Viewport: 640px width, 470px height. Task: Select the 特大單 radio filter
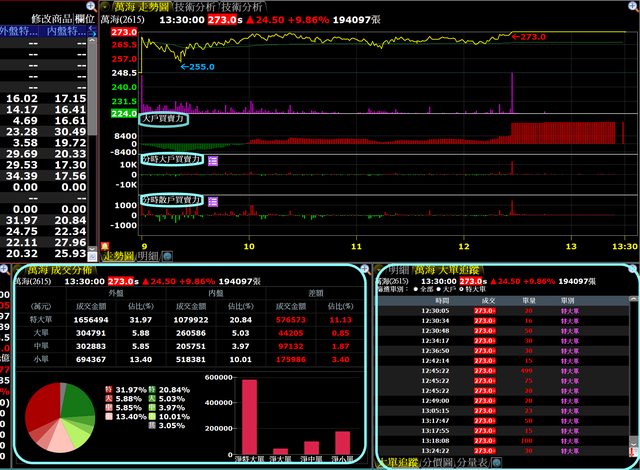click(x=456, y=289)
